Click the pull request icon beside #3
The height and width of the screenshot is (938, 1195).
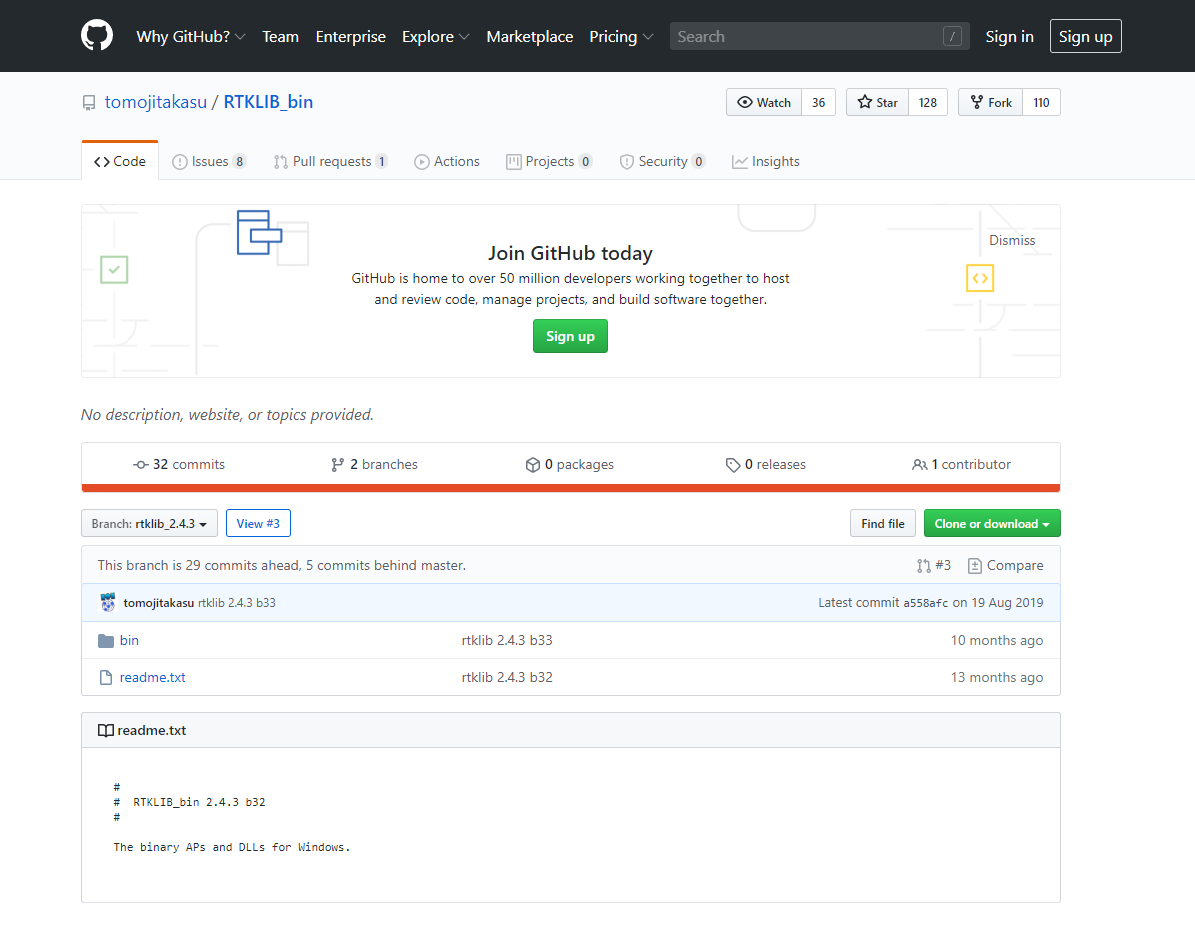pyautogui.click(x=924, y=565)
